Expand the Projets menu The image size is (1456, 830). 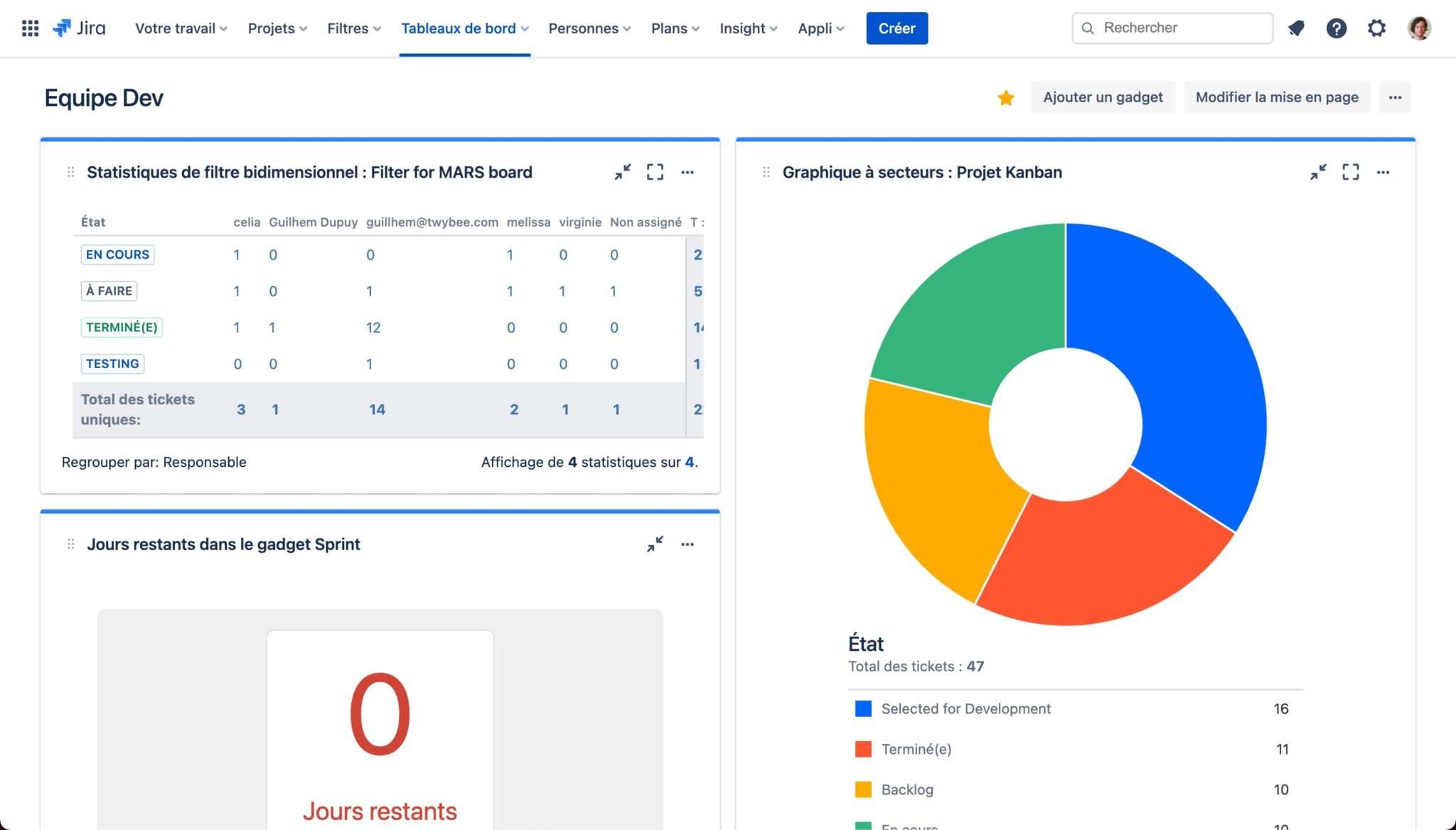[x=277, y=28]
